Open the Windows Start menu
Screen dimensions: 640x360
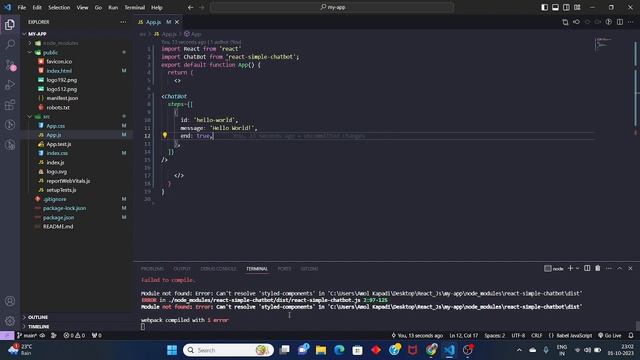(x=172, y=350)
